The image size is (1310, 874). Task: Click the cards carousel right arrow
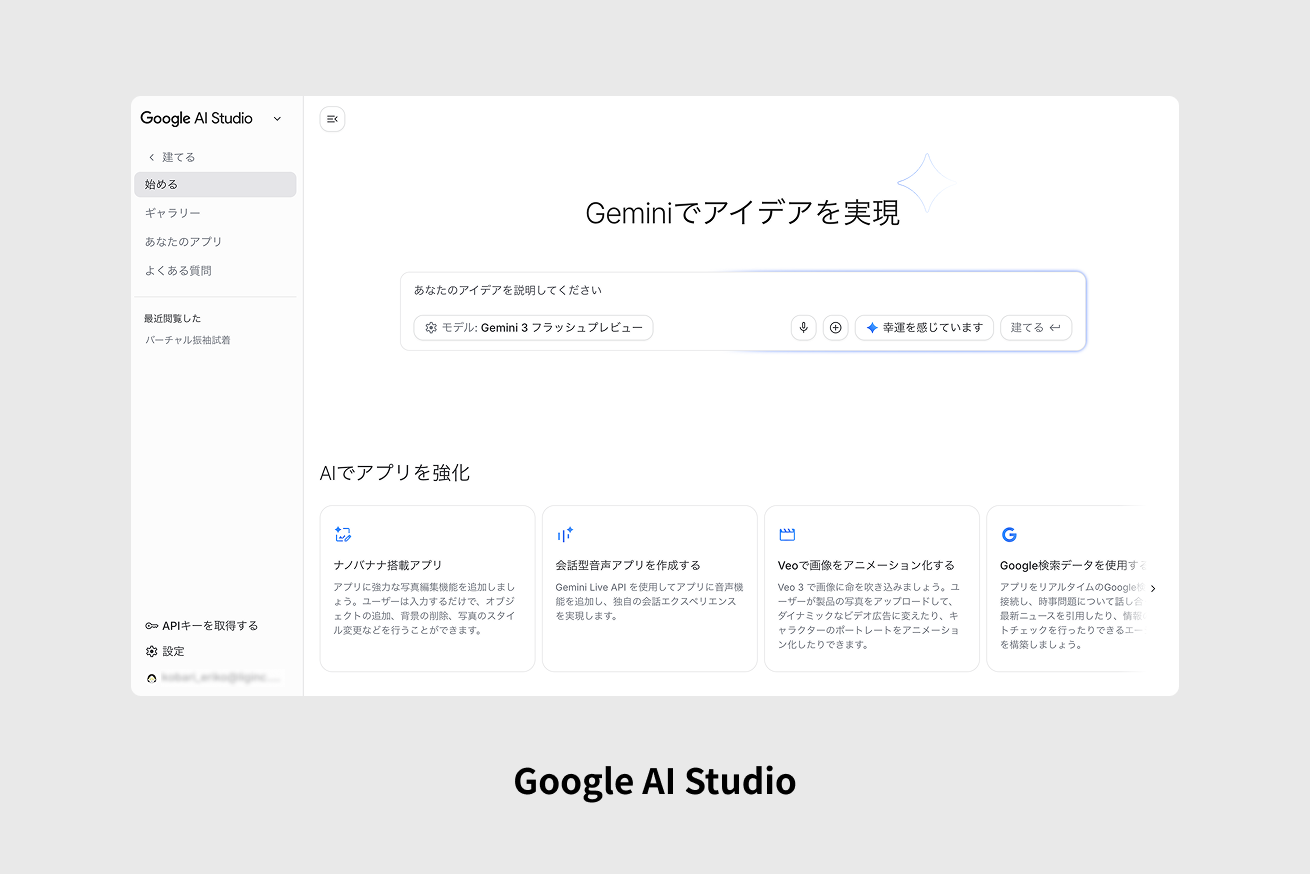point(1153,588)
